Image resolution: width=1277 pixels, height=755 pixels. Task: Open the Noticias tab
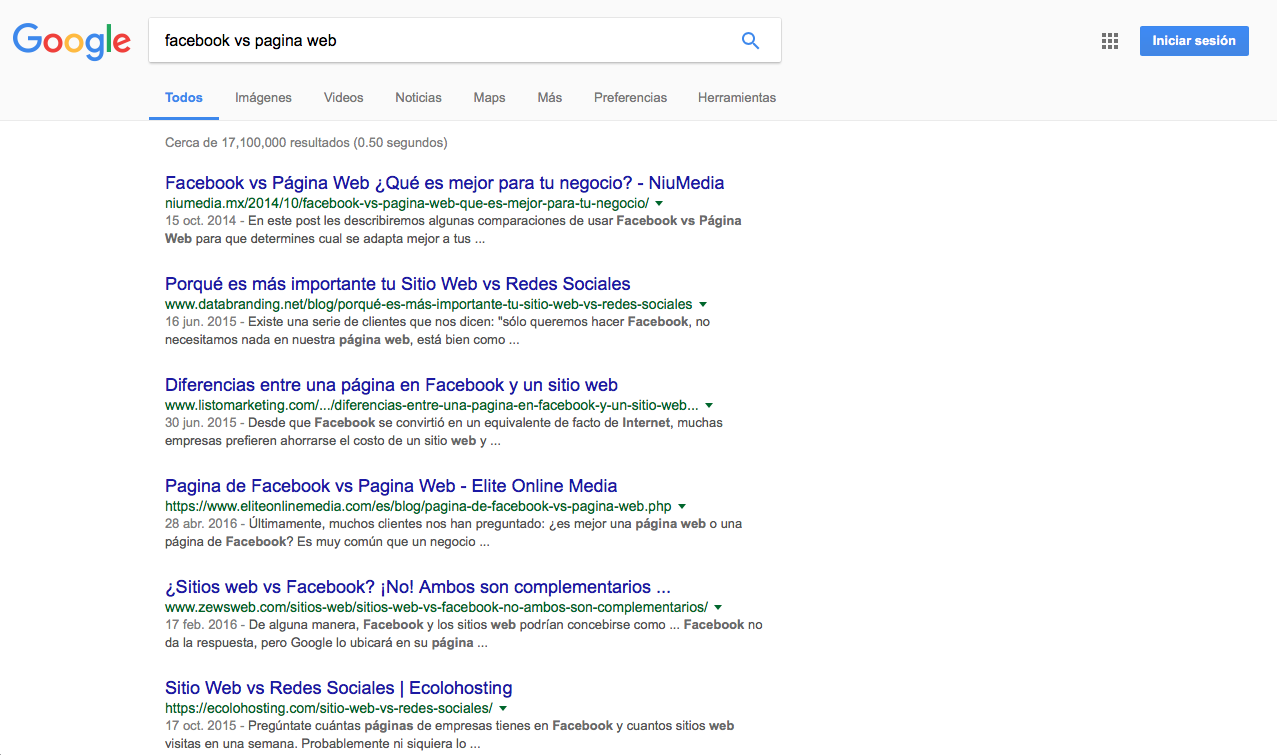point(418,98)
